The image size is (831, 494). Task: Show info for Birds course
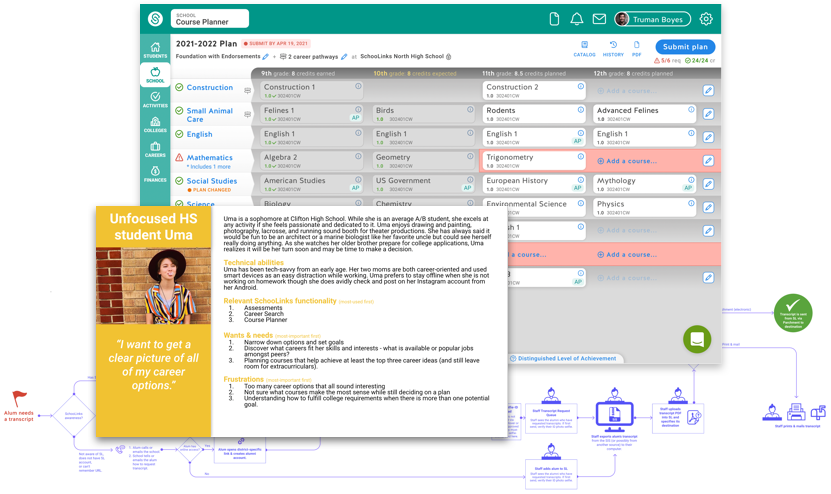click(x=470, y=110)
